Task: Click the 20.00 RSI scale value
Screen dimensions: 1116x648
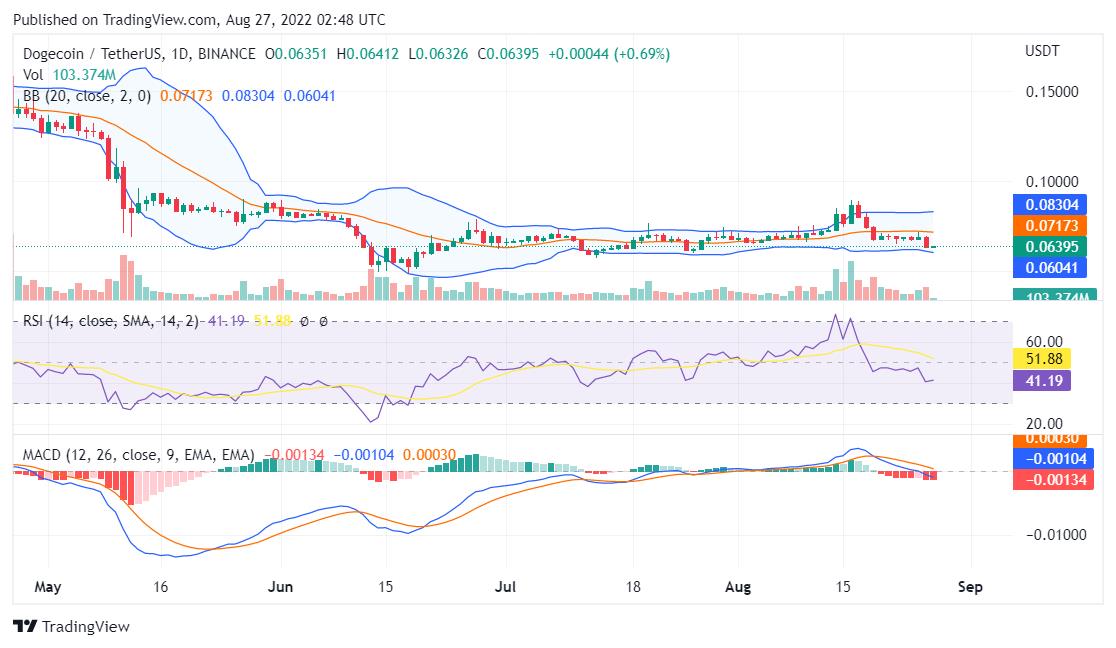Action: coord(1044,424)
